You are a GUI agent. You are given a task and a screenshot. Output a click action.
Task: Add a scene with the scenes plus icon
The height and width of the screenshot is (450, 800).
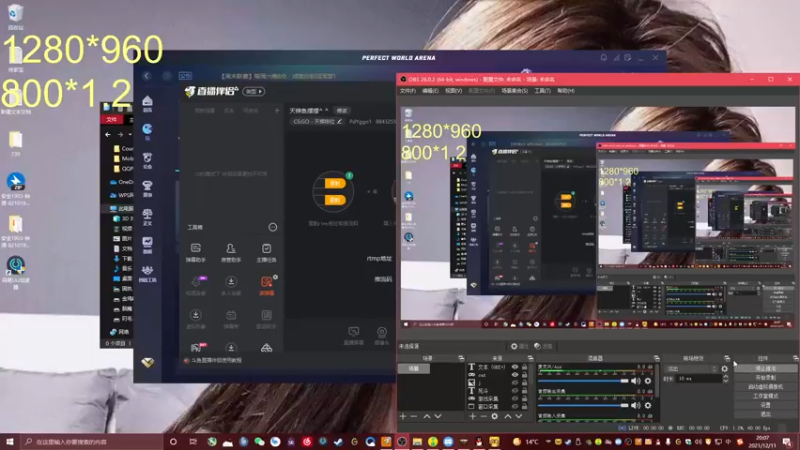[x=403, y=416]
